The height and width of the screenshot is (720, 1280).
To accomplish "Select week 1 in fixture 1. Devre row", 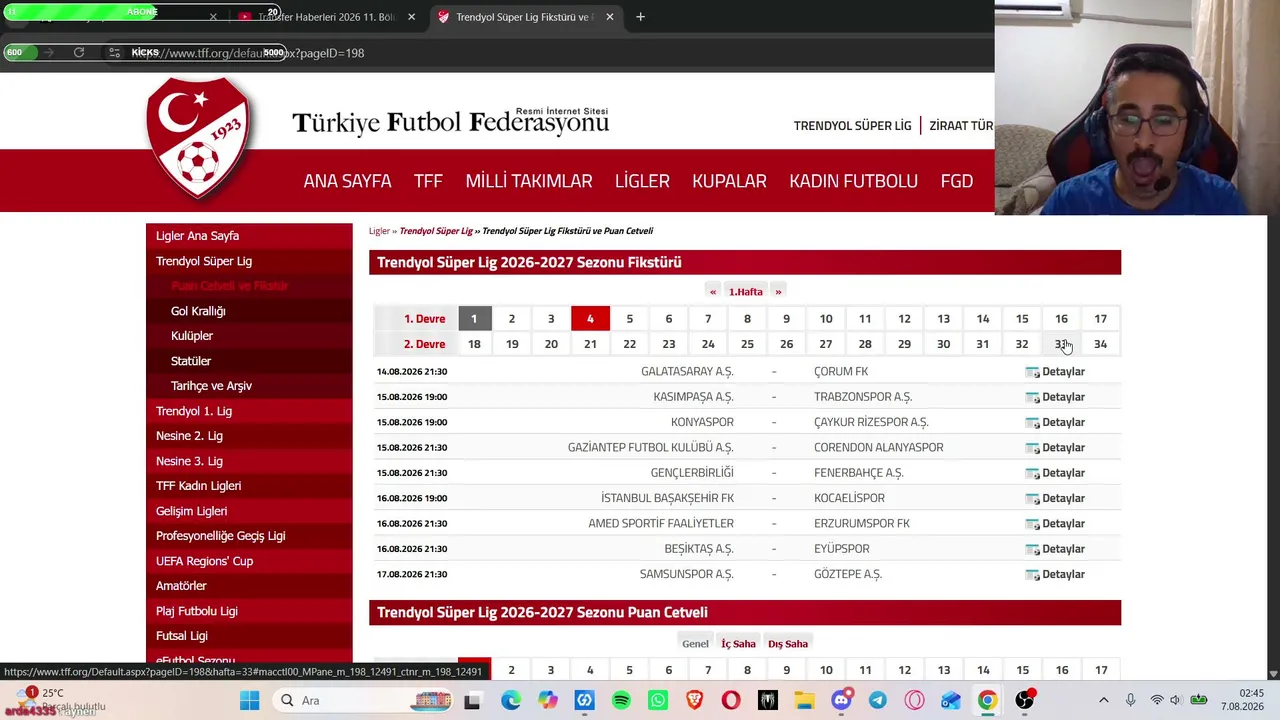I will pyautogui.click(x=474, y=319).
